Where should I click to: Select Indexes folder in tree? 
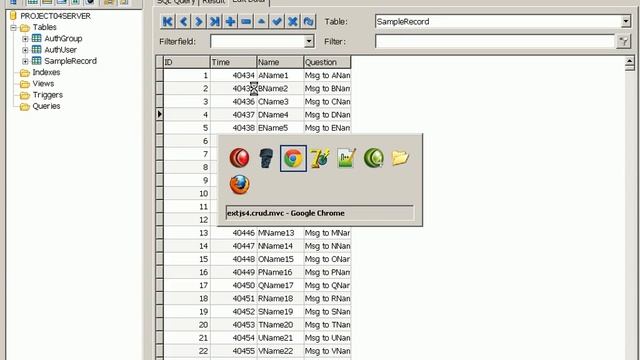(46, 72)
